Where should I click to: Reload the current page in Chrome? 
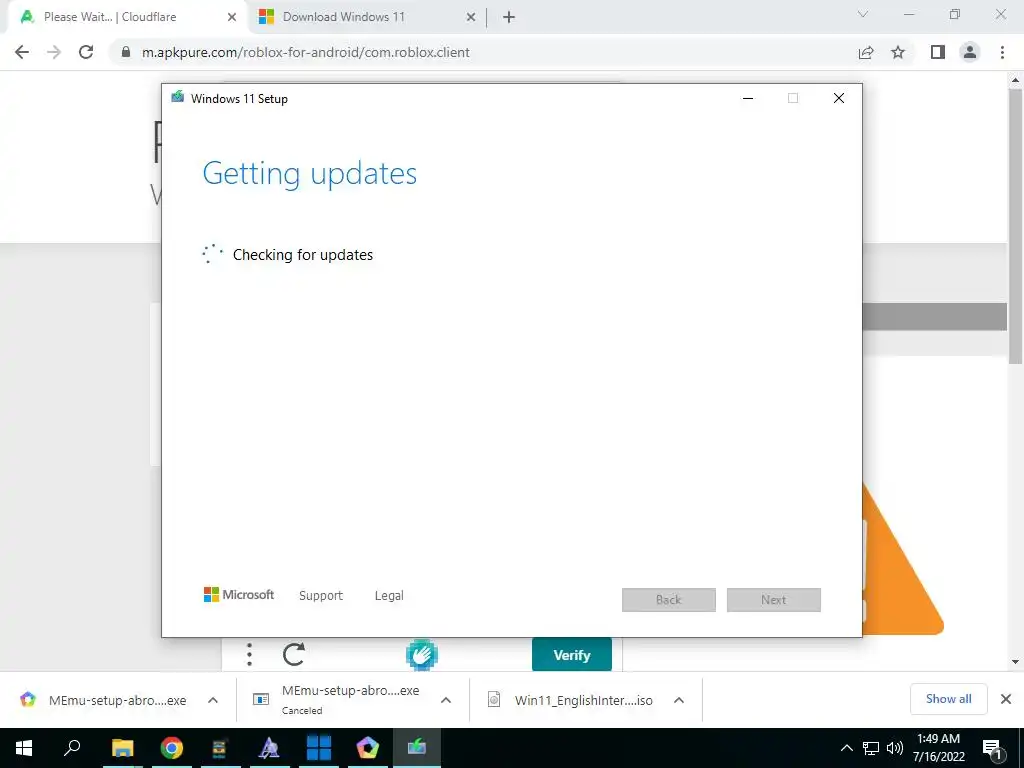pos(86,52)
